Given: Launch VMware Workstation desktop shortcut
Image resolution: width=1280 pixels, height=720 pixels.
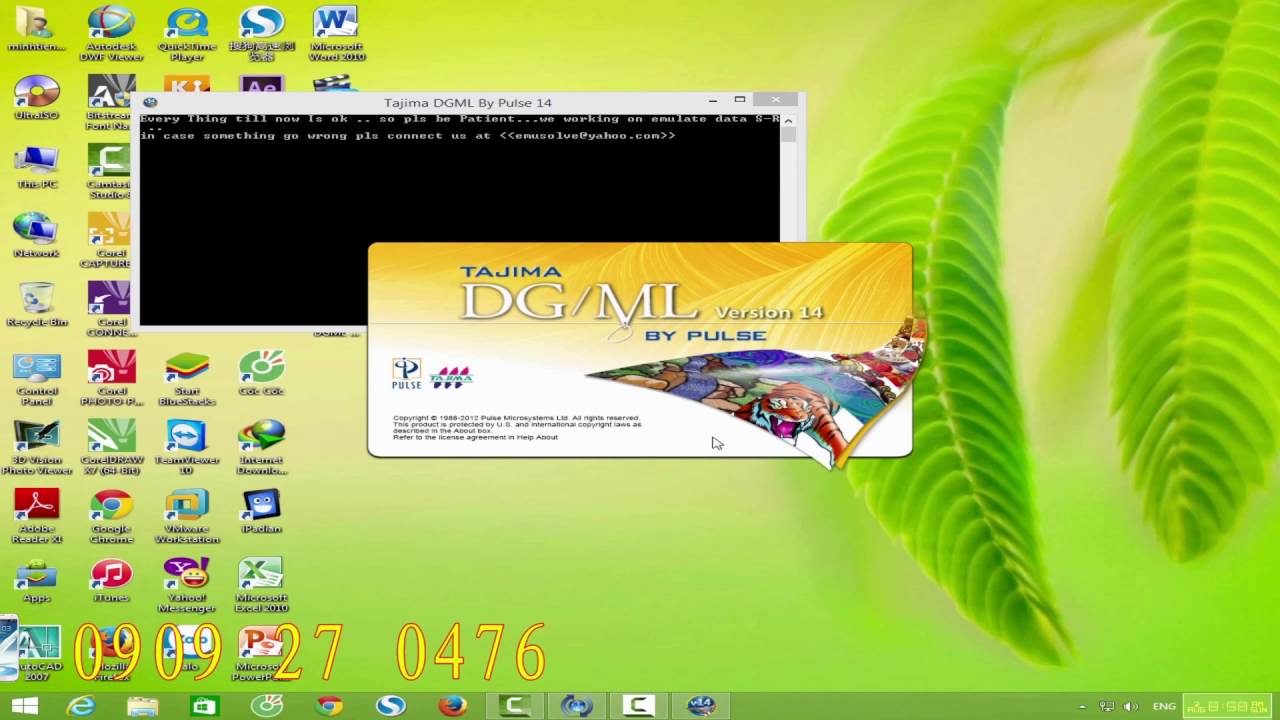Looking at the screenshot, I should point(187,516).
